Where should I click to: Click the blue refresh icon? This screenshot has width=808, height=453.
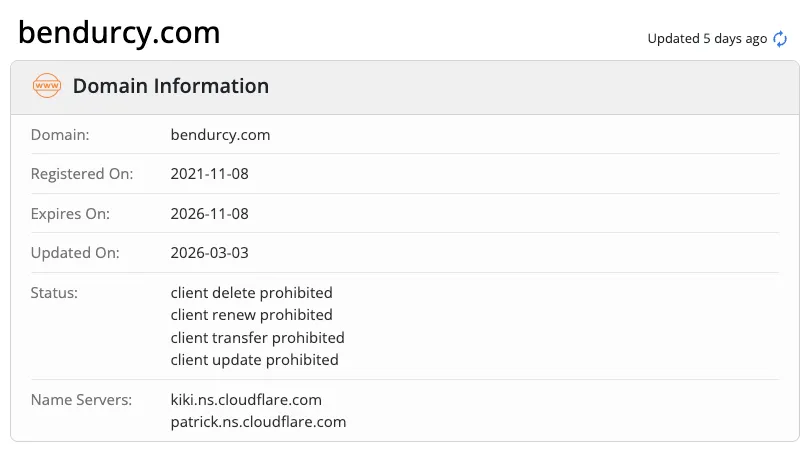coord(780,39)
